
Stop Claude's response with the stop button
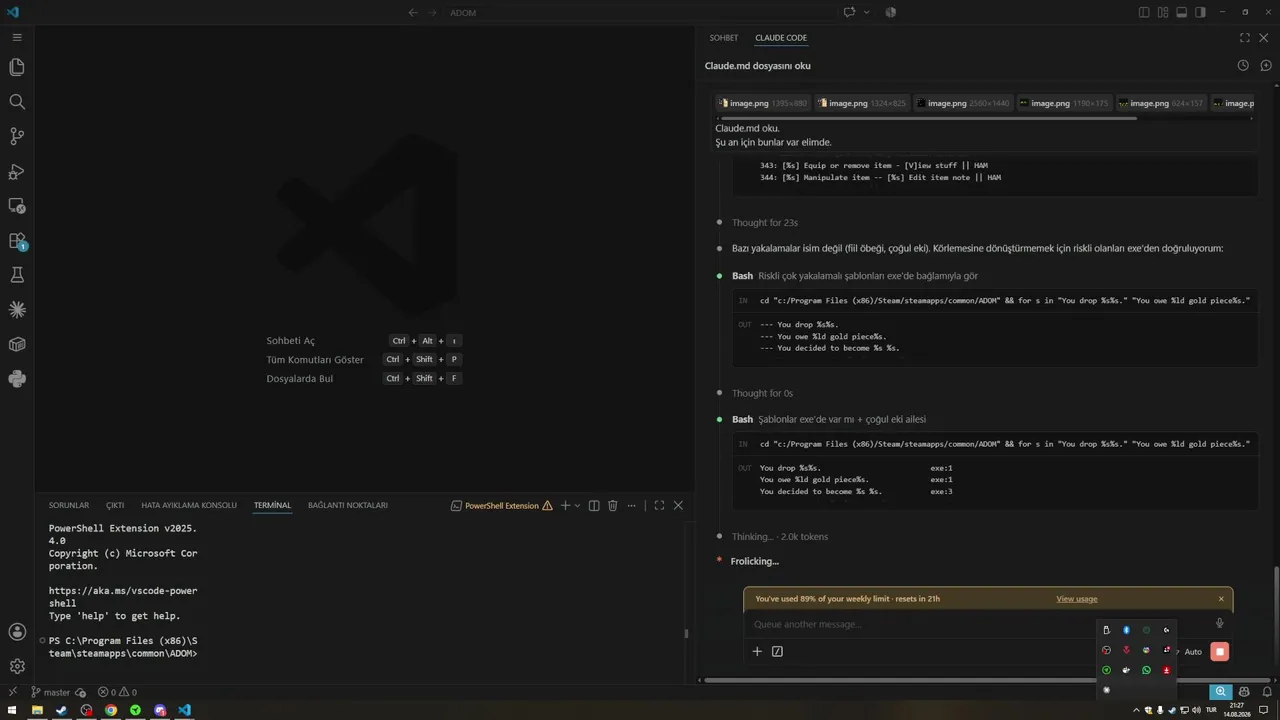click(1219, 651)
